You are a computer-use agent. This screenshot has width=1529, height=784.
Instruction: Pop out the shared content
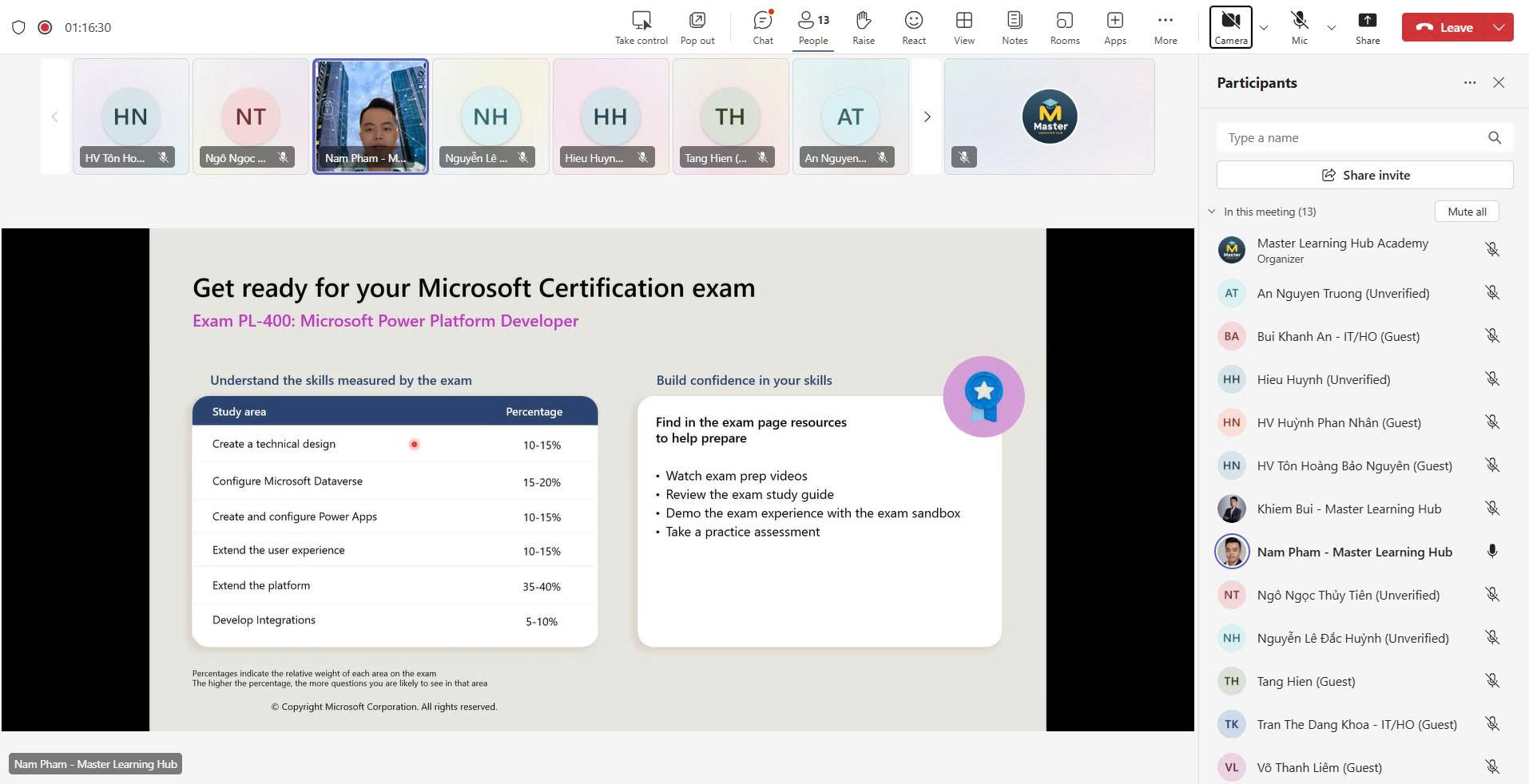click(697, 27)
